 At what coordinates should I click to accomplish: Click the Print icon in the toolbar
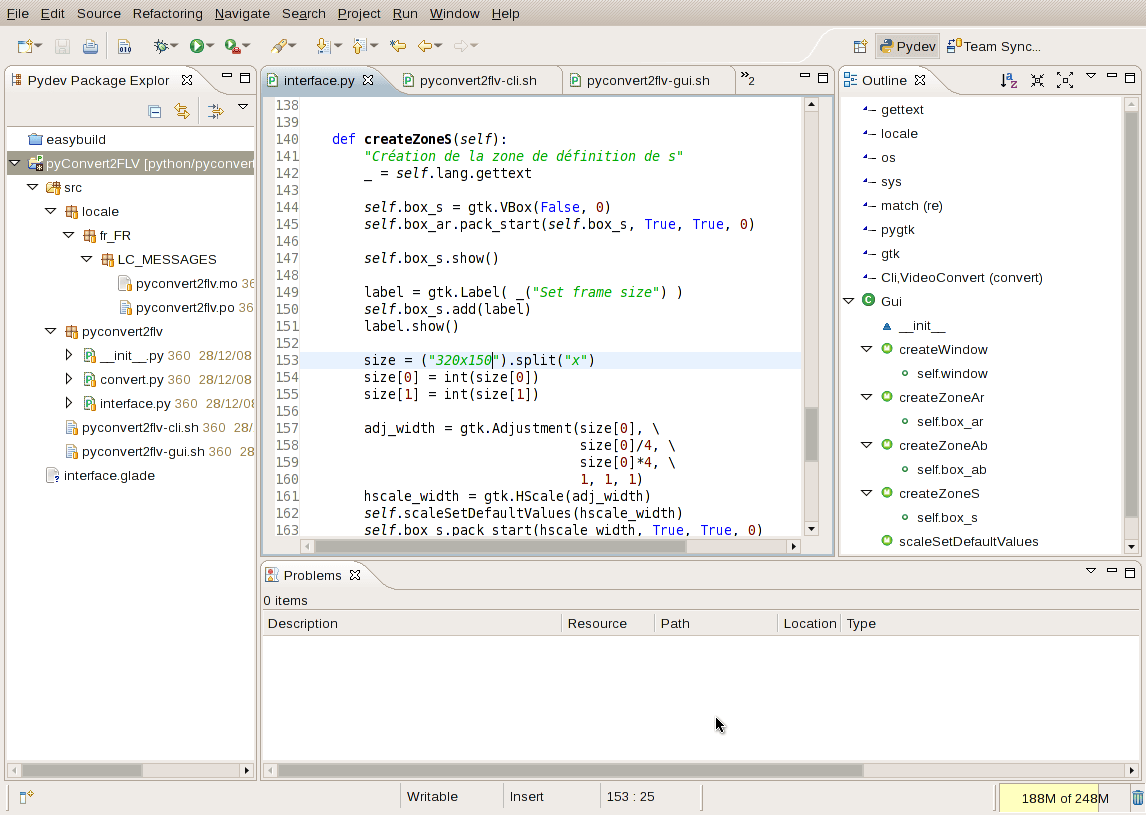pyautogui.click(x=90, y=46)
